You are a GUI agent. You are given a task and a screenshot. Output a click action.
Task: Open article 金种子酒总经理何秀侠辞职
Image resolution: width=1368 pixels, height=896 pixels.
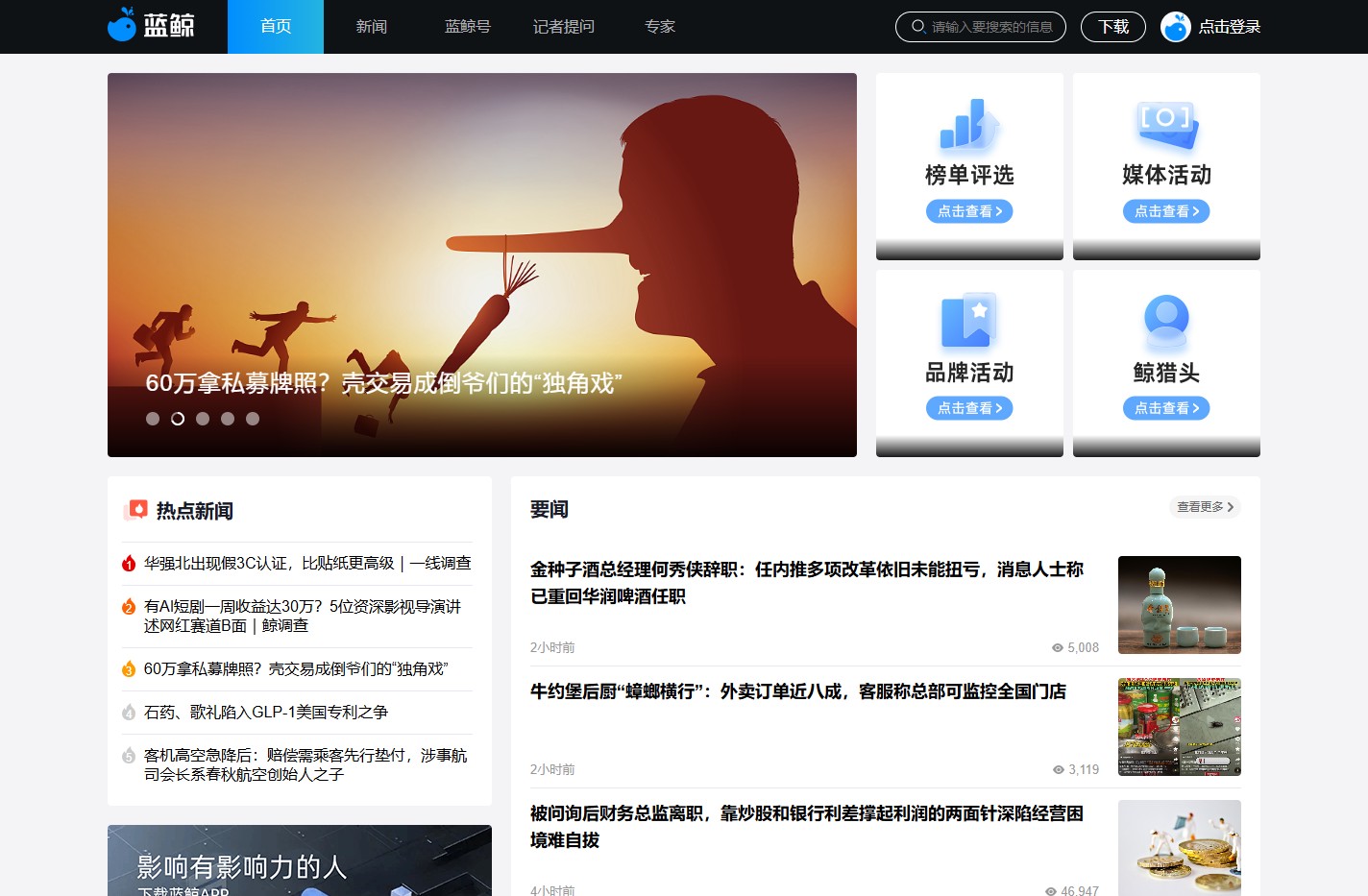[807, 583]
